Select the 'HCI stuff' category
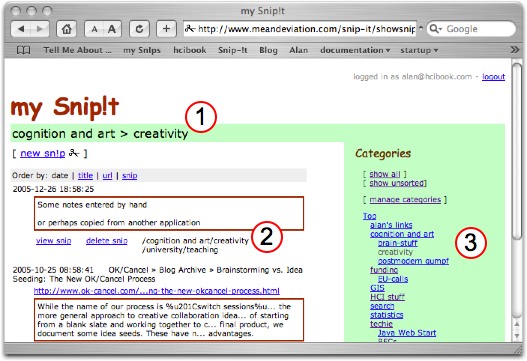 [x=387, y=297]
